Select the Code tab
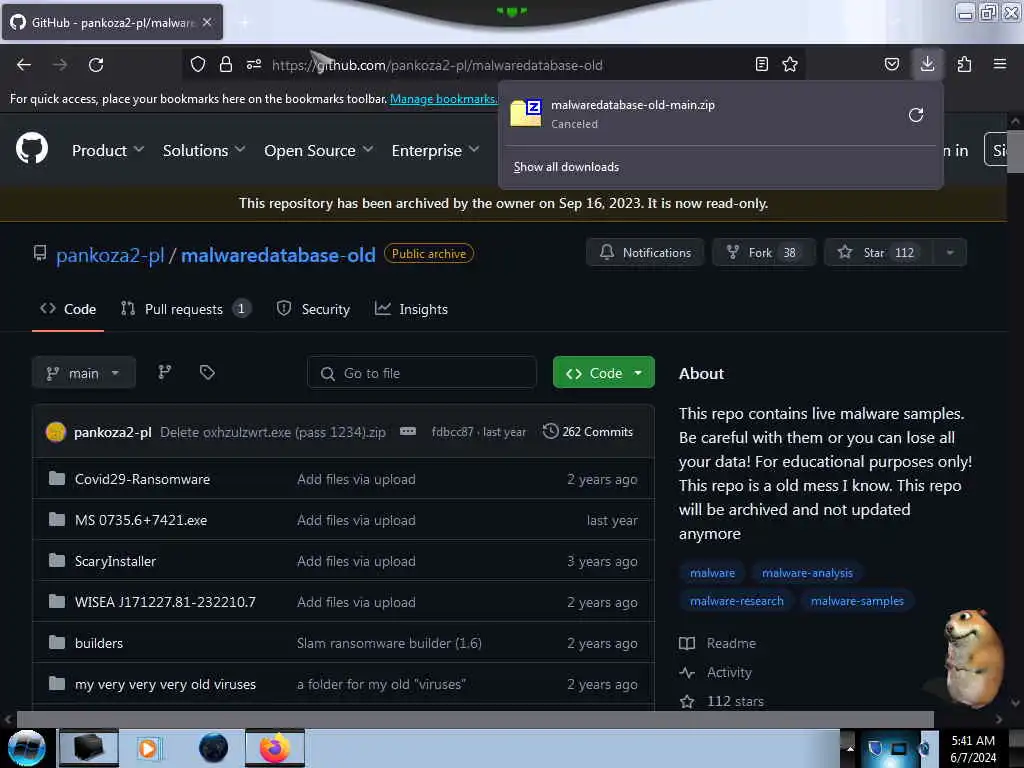The width and height of the screenshot is (1024, 768). (68, 309)
